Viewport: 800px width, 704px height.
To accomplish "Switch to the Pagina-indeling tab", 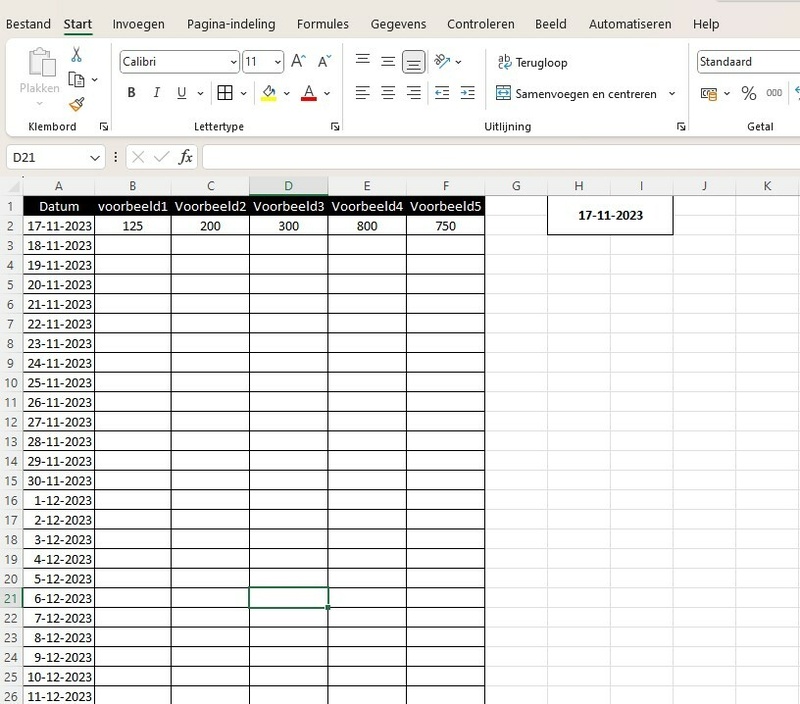I will pyautogui.click(x=231, y=24).
